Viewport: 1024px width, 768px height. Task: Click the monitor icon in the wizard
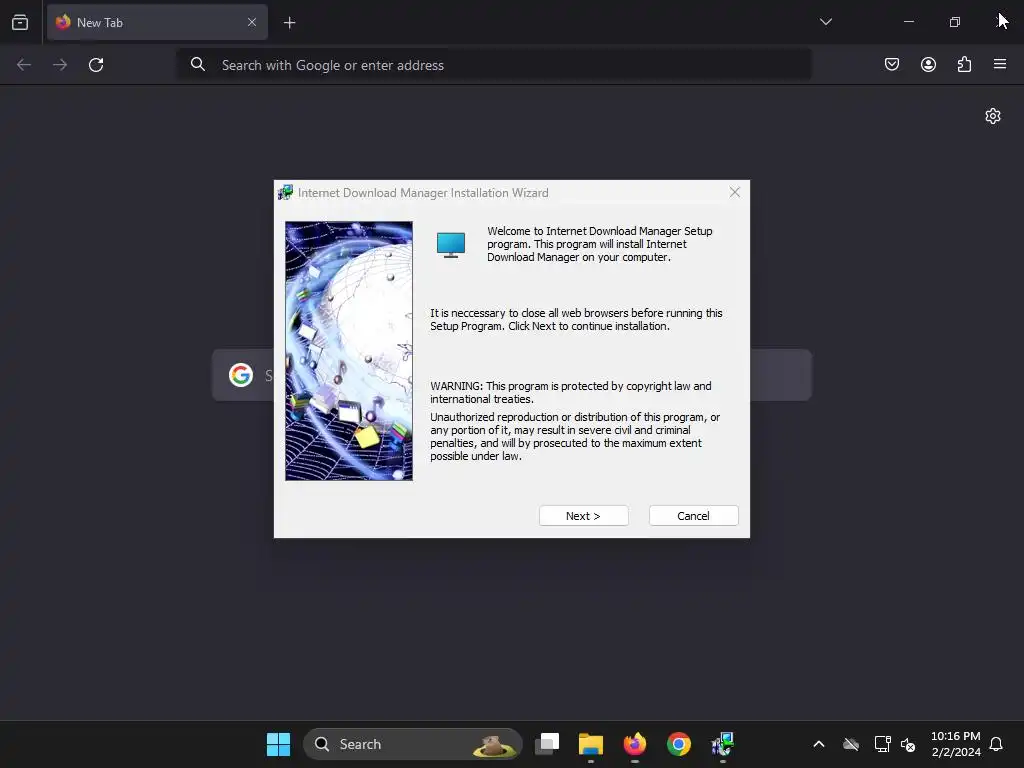pos(451,245)
